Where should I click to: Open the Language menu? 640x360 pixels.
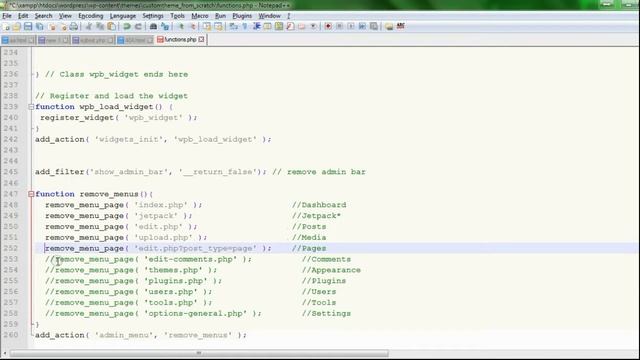122,16
